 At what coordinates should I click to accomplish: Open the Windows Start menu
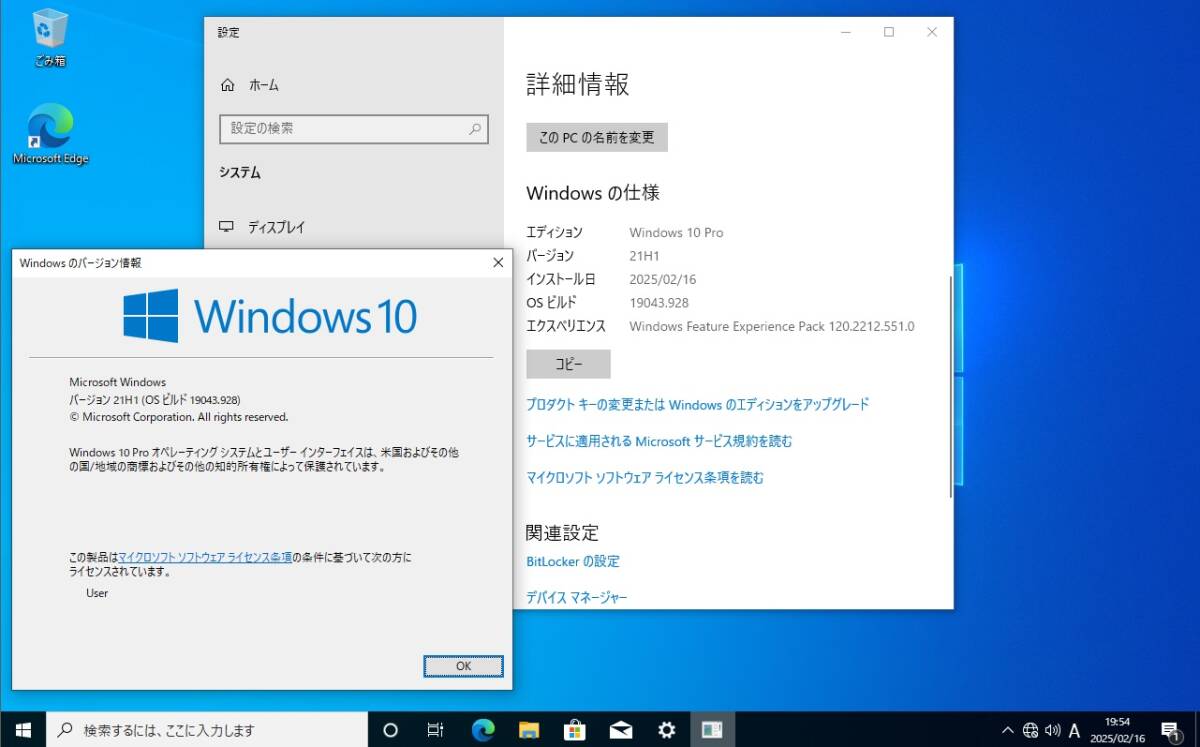23,729
